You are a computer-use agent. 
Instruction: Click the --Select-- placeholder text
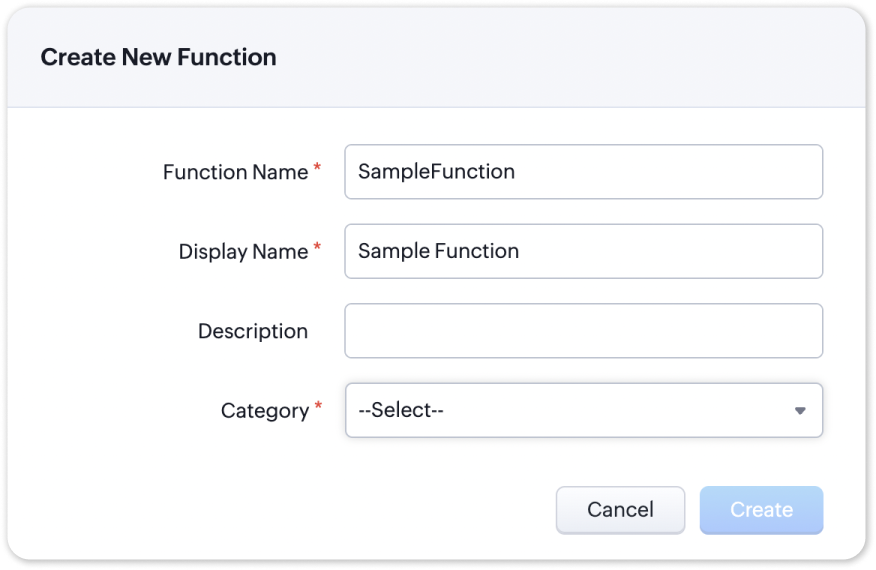point(401,411)
